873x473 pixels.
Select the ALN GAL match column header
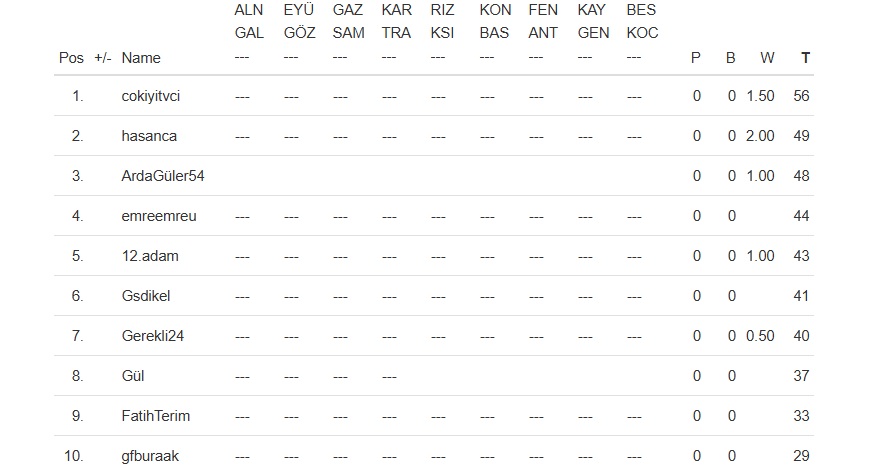tap(249, 22)
